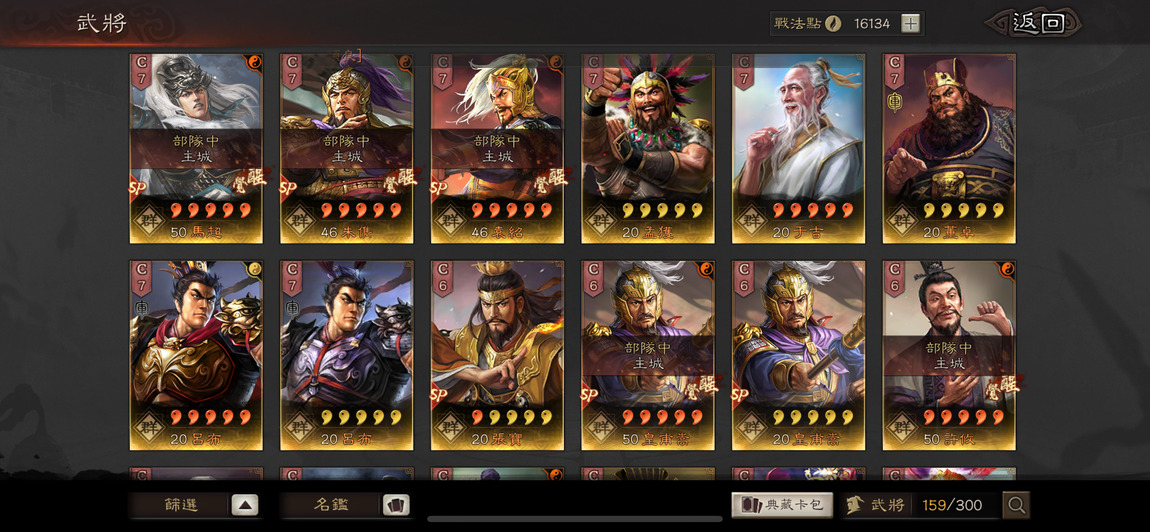
Task: Click the 戰法點 currency coin icon
Action: [x=832, y=23]
